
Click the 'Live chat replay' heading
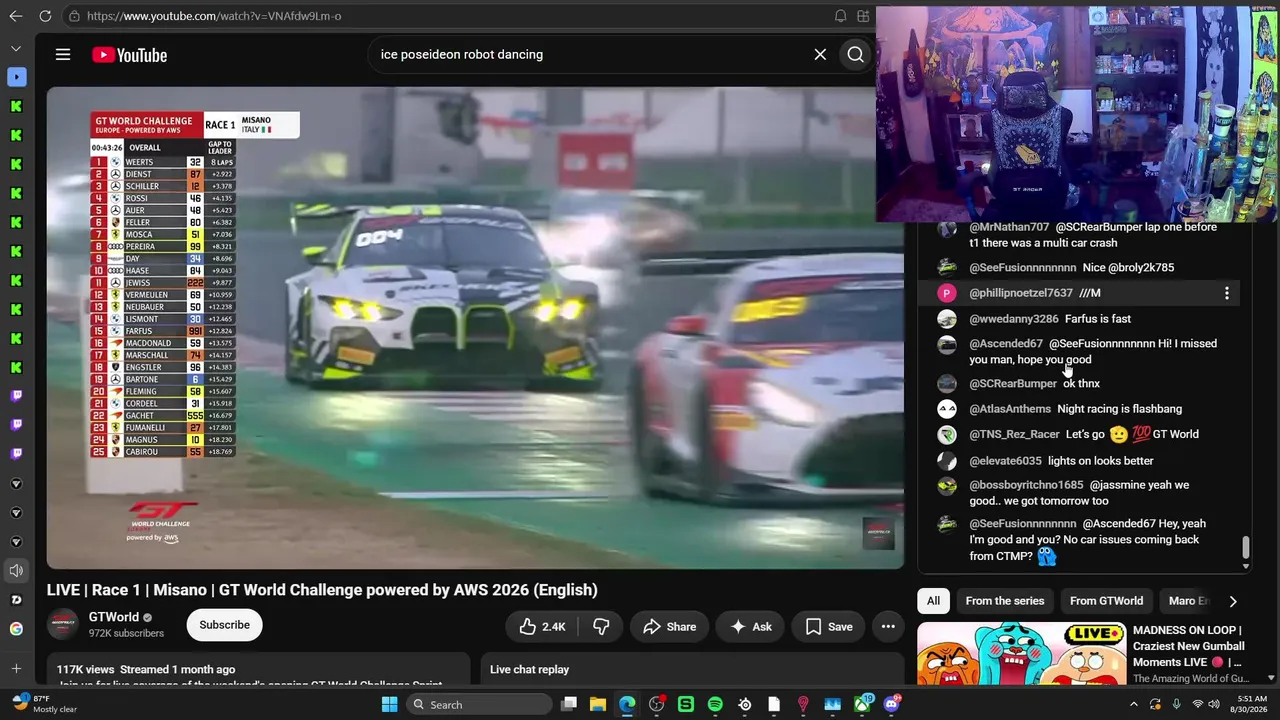click(x=529, y=669)
